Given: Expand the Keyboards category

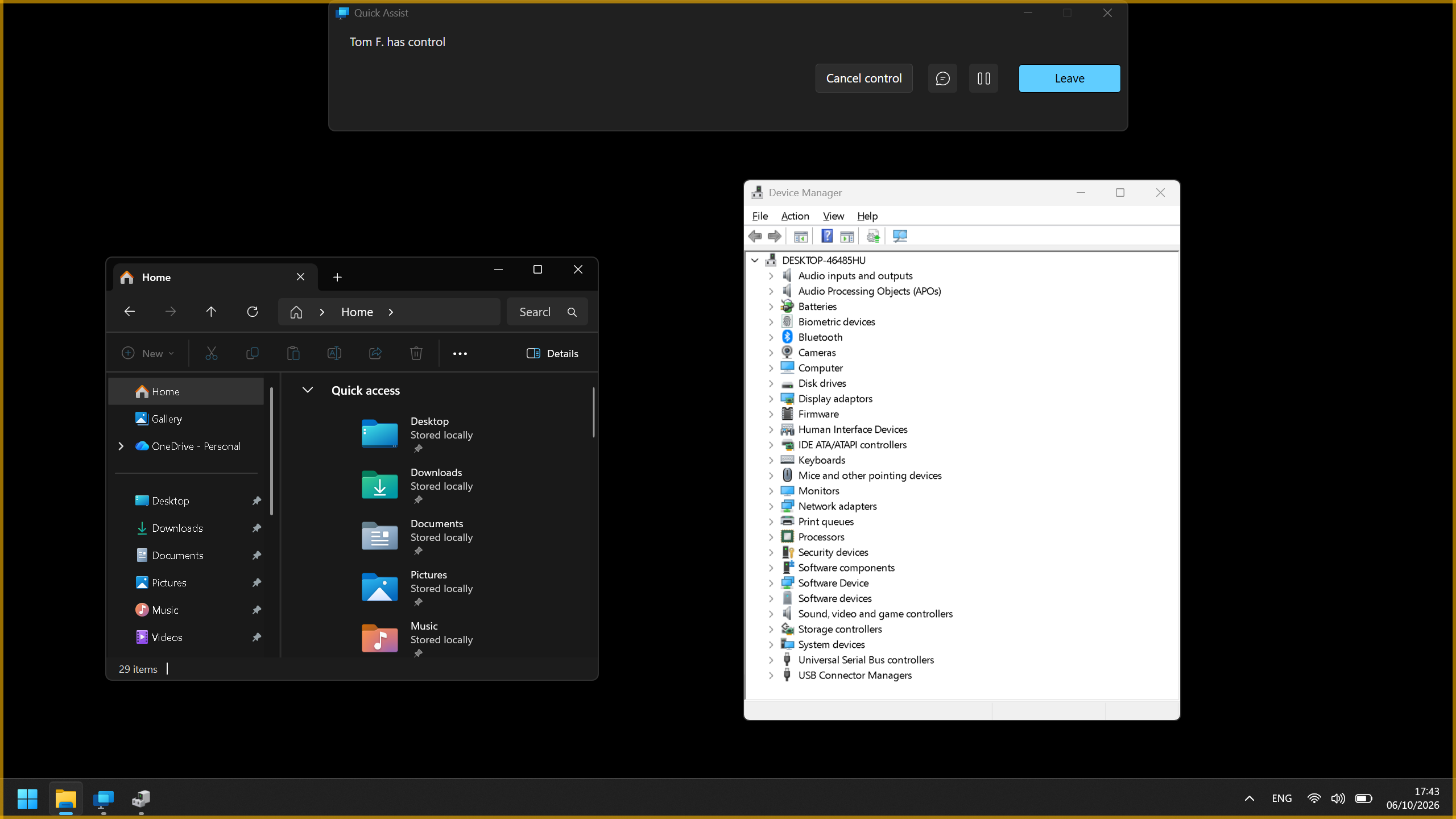Looking at the screenshot, I should click(x=771, y=460).
